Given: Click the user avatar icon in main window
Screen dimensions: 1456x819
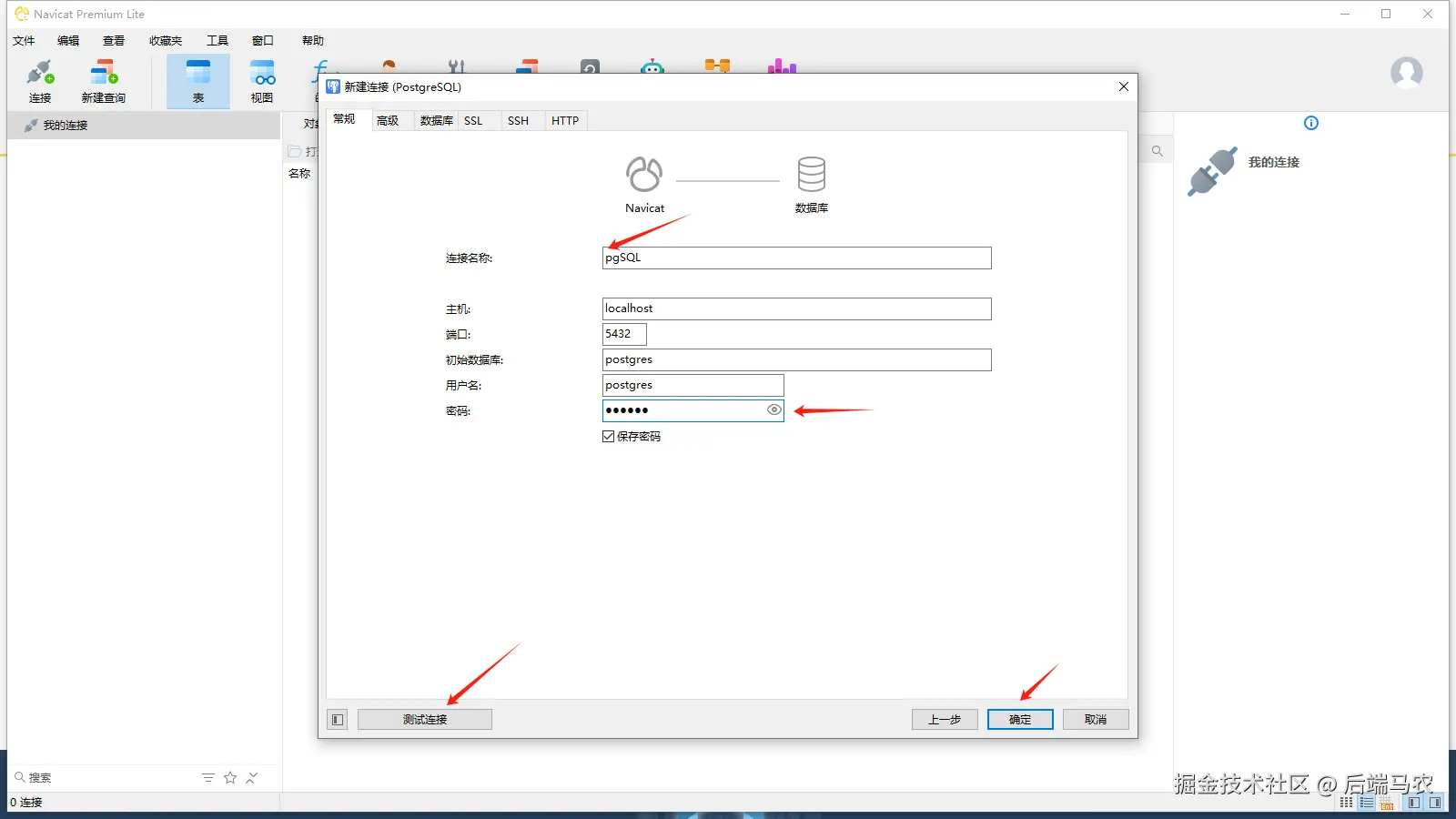Looking at the screenshot, I should pos(1406,72).
